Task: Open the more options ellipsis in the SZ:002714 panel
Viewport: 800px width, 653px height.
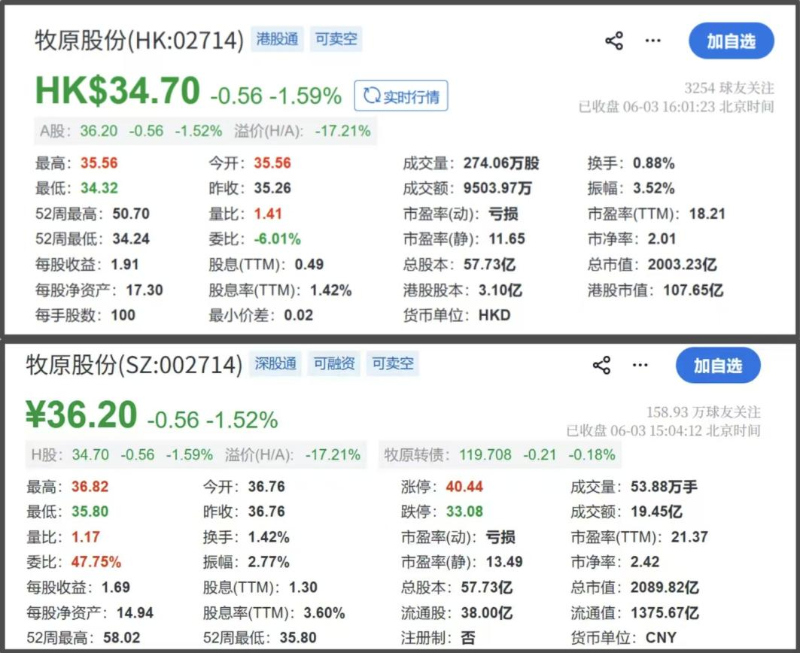Action: click(640, 365)
